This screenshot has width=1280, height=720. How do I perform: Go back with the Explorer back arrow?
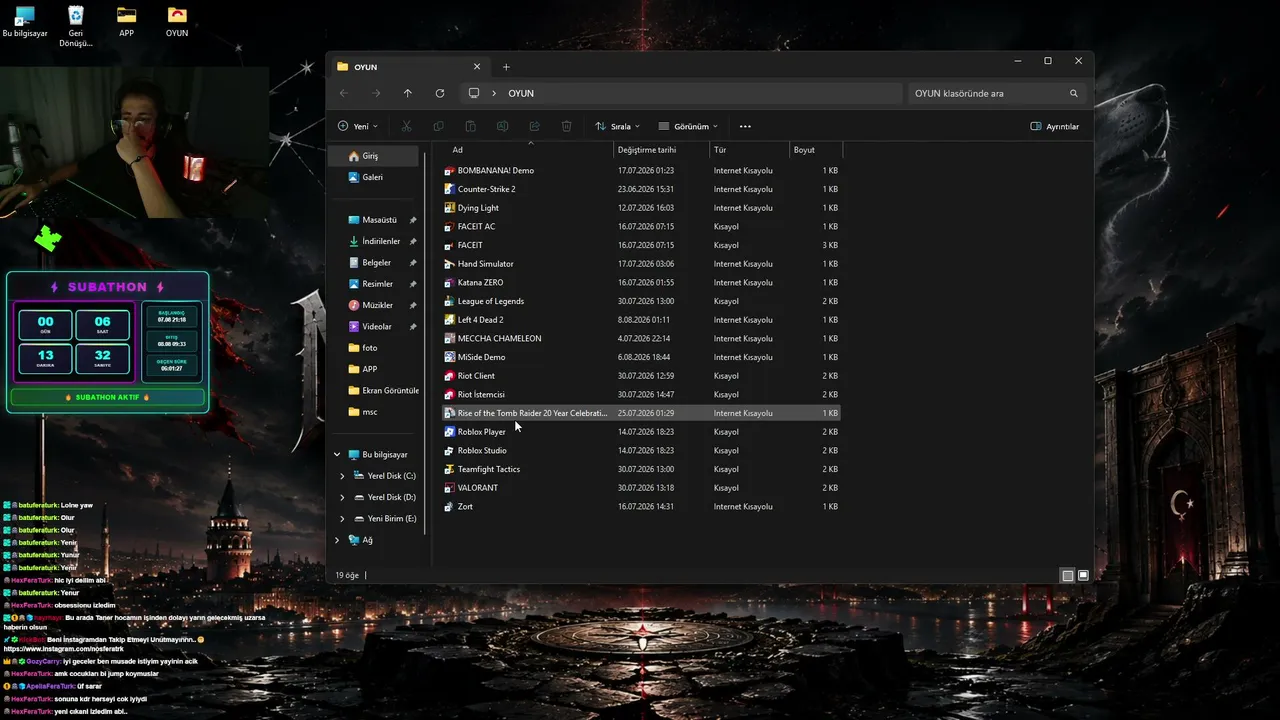click(344, 93)
